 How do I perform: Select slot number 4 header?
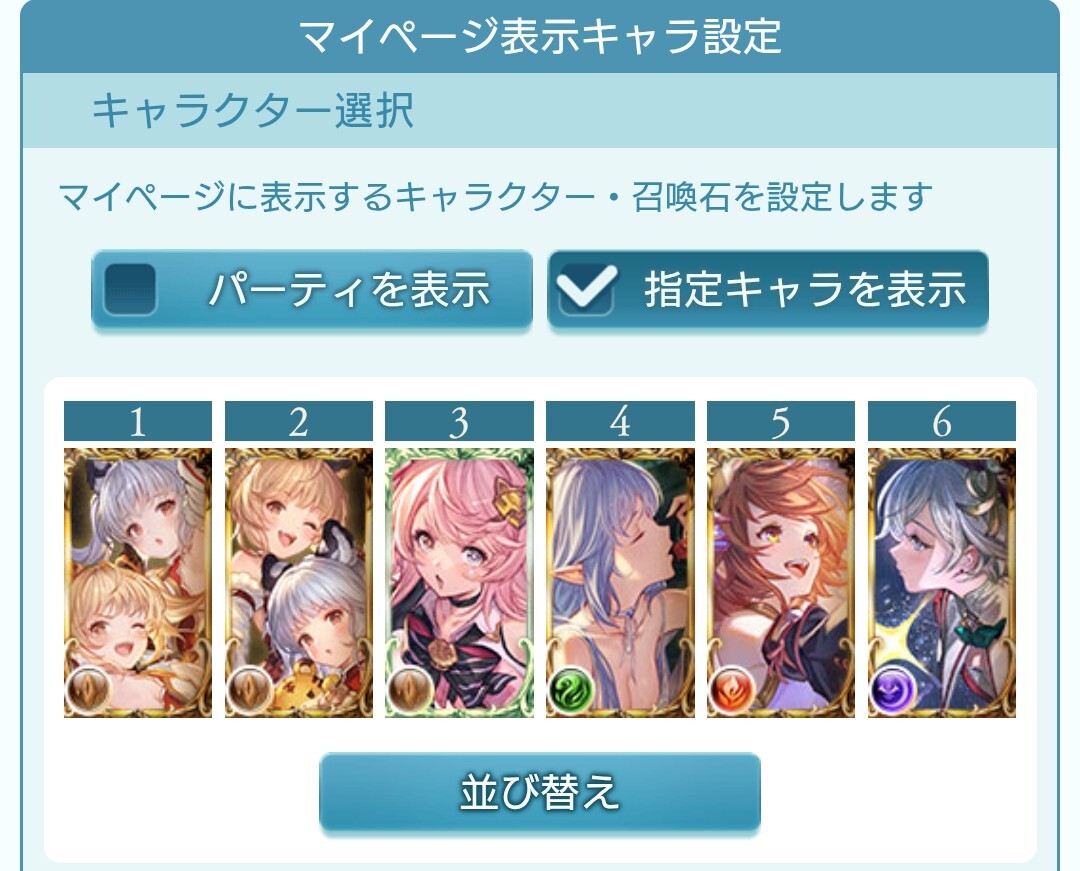(x=620, y=421)
